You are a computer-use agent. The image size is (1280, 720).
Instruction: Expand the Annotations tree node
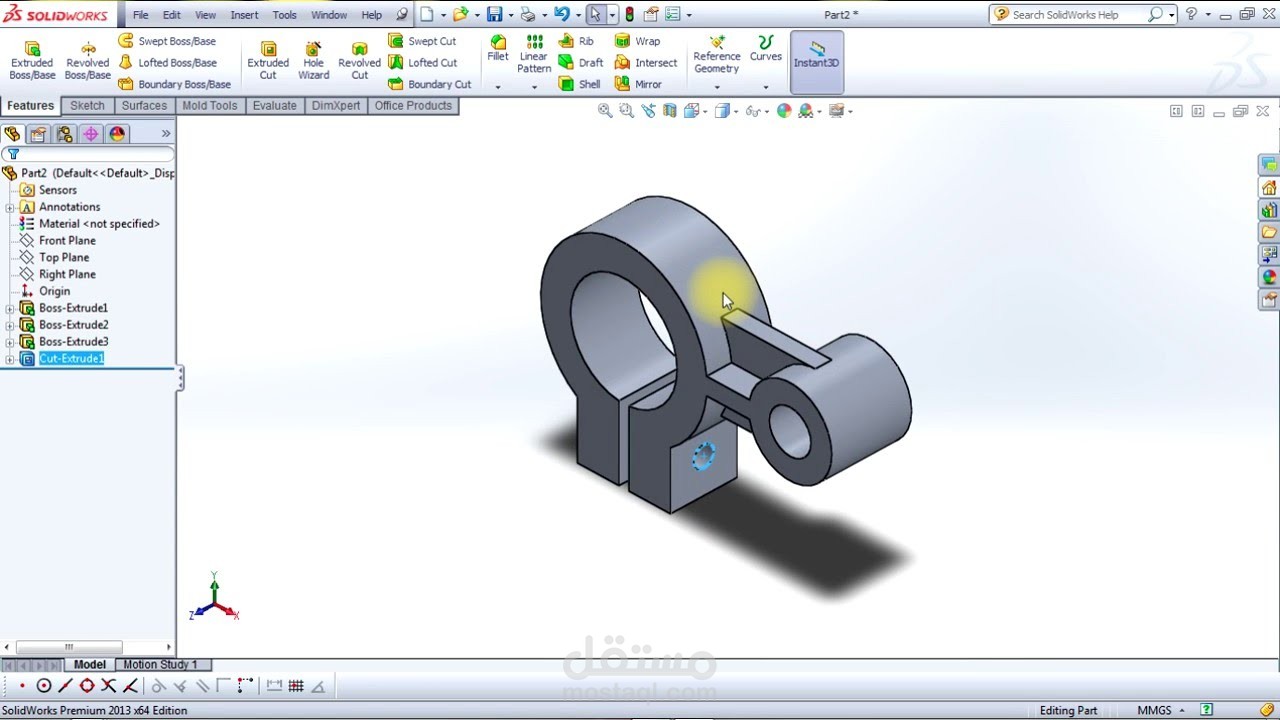[x=9, y=207]
